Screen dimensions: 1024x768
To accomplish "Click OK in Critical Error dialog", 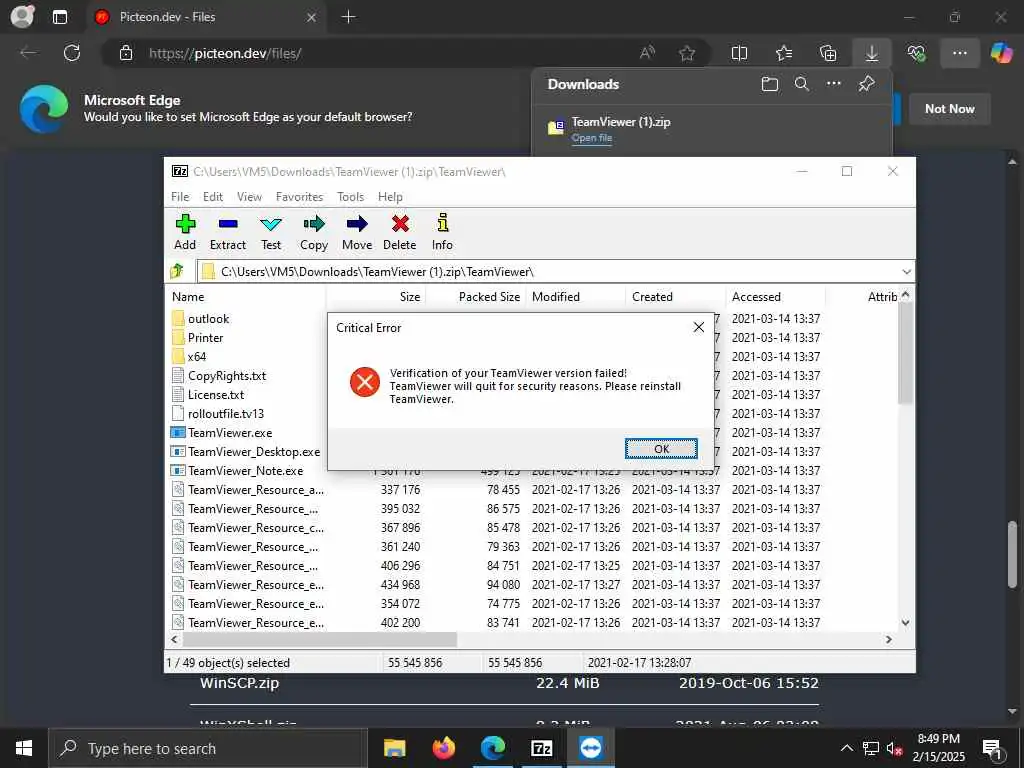I will point(661,449).
